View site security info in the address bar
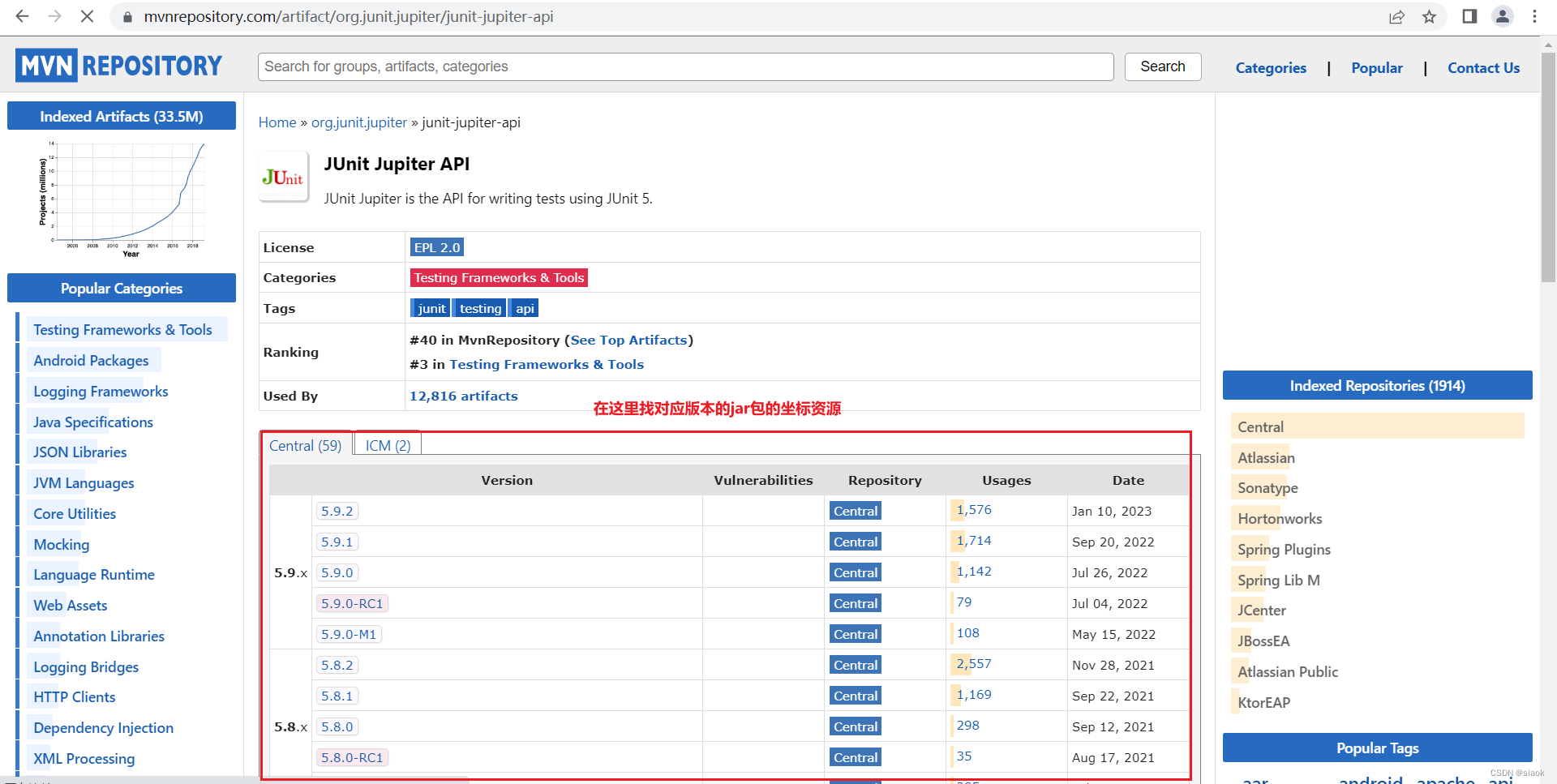 click(x=126, y=16)
